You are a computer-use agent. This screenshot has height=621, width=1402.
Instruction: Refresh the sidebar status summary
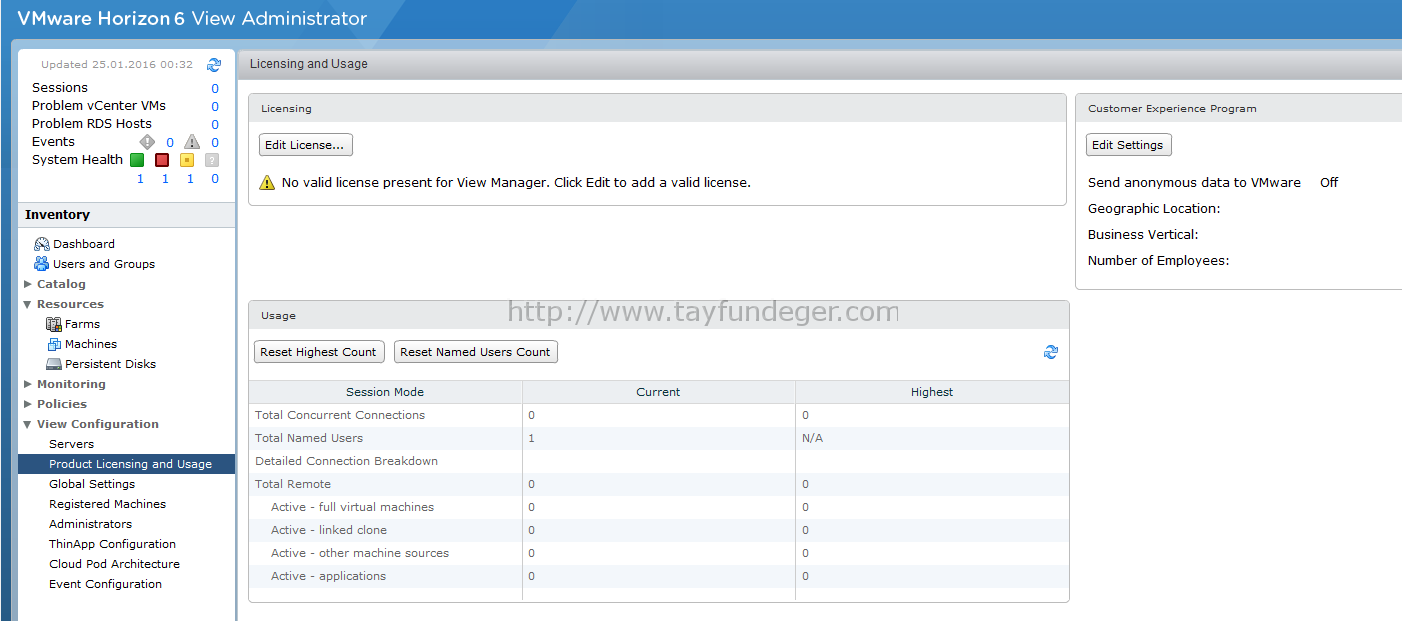click(x=214, y=64)
